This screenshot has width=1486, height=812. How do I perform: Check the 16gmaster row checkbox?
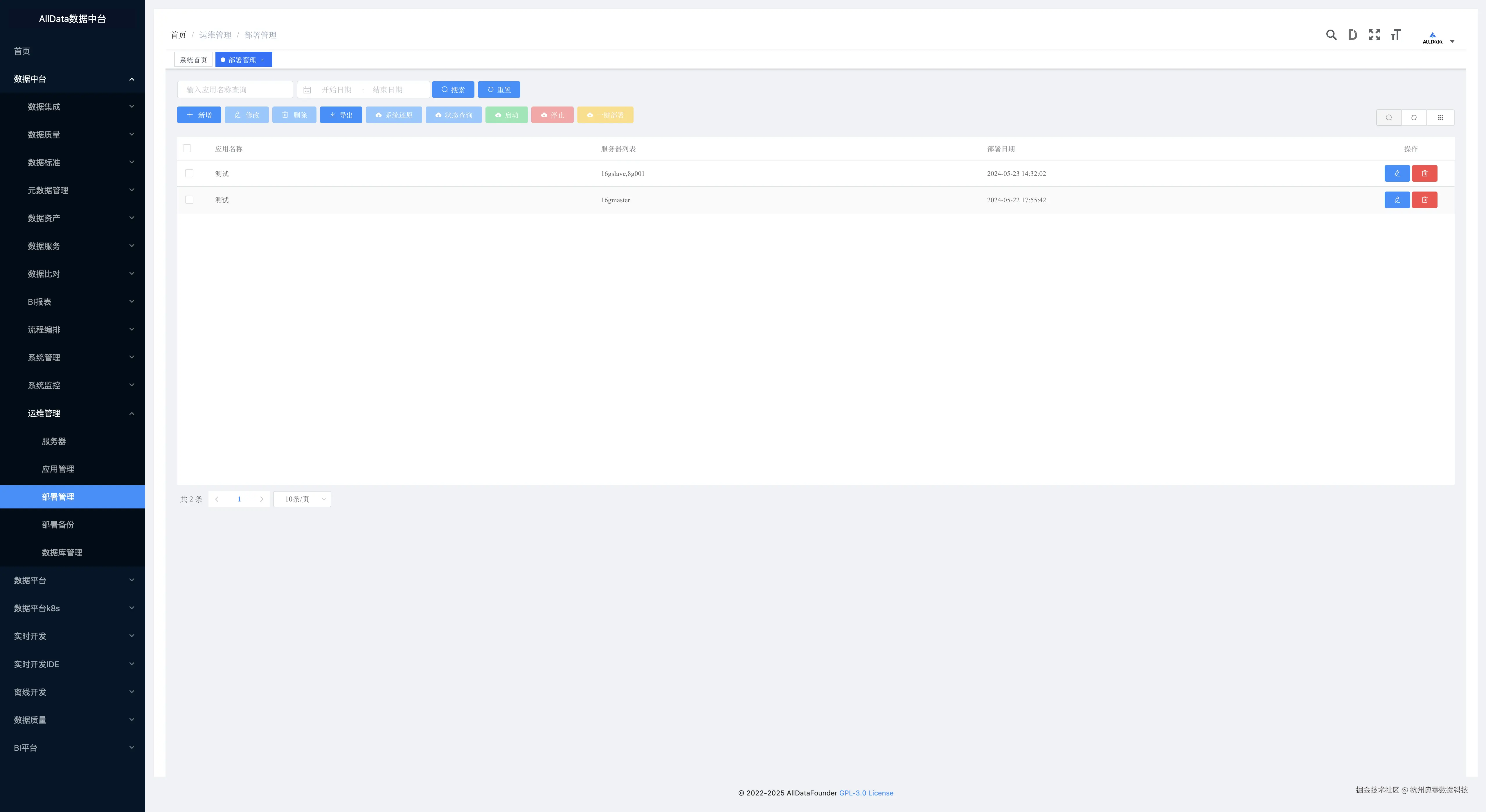click(189, 200)
